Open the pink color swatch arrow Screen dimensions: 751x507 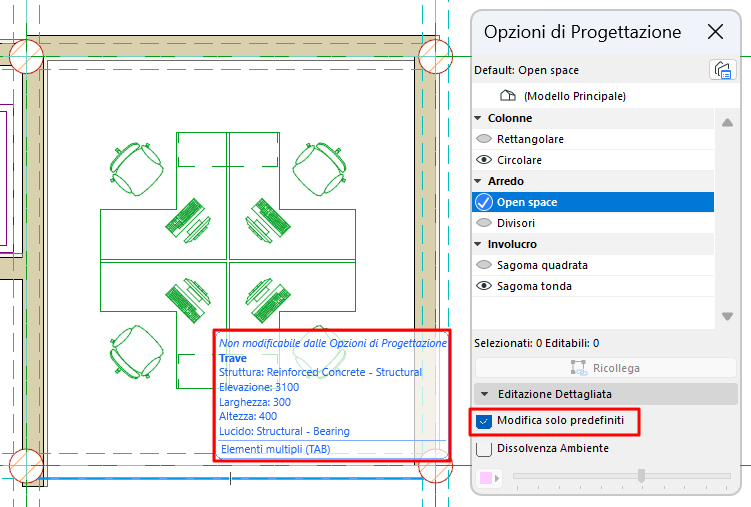coord(497,478)
